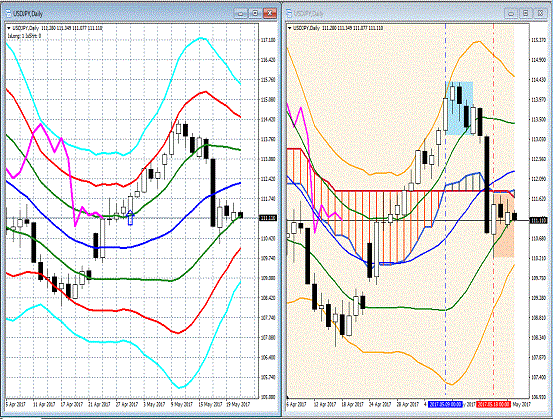Maximize the right USDJPY Daily chart window

coord(525,13)
